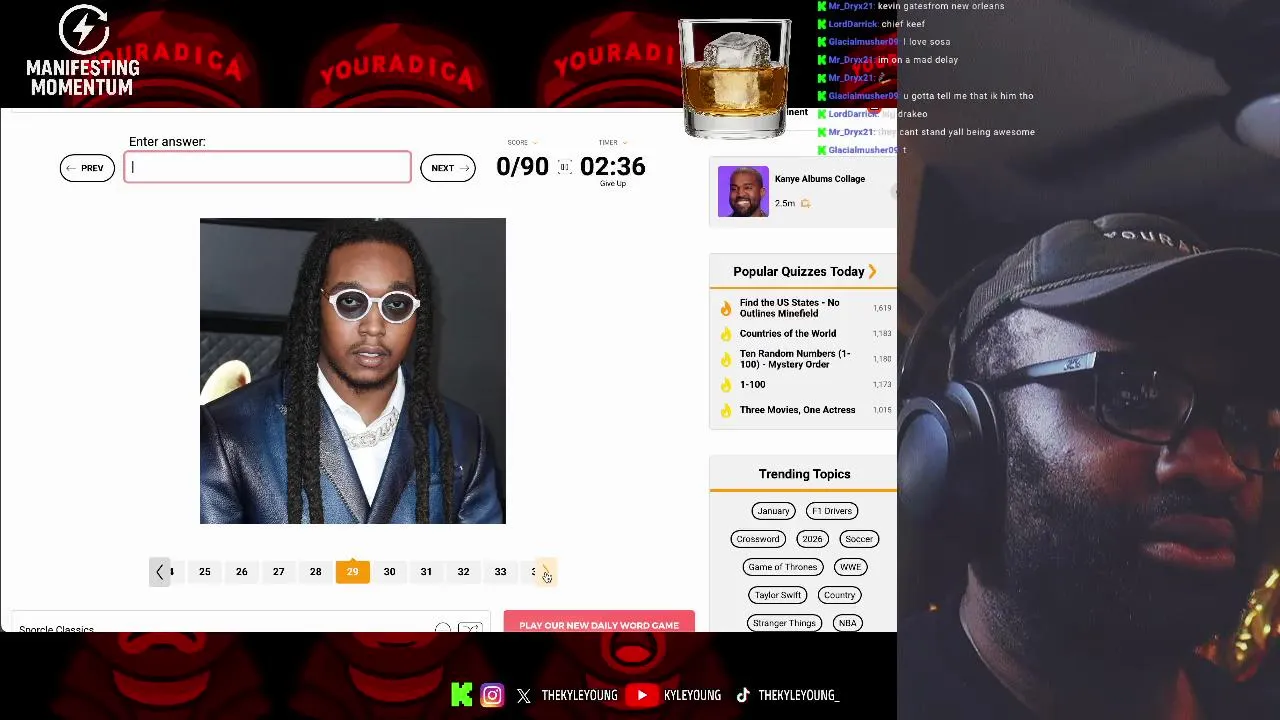
Task: Click the fire icon beside 1-100
Action: (x=726, y=385)
